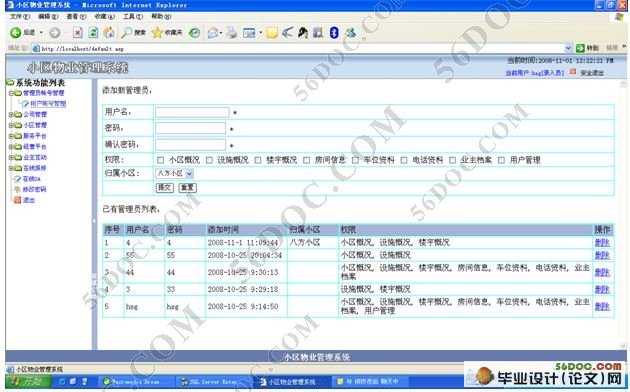The image size is (630, 392).
Task: Click the IE Forward arrow button
Action: pos(55,33)
